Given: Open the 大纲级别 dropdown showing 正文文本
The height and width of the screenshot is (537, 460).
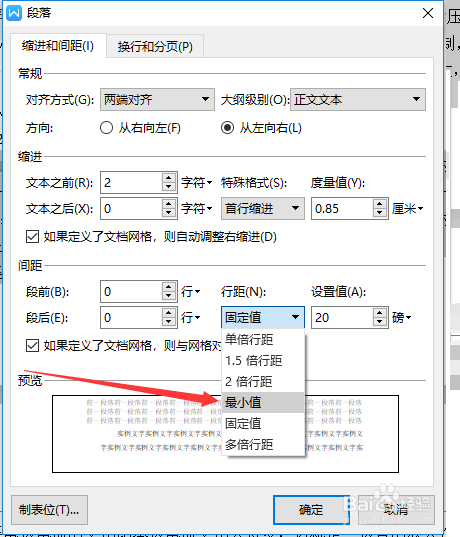Looking at the screenshot, I should click(x=358, y=100).
